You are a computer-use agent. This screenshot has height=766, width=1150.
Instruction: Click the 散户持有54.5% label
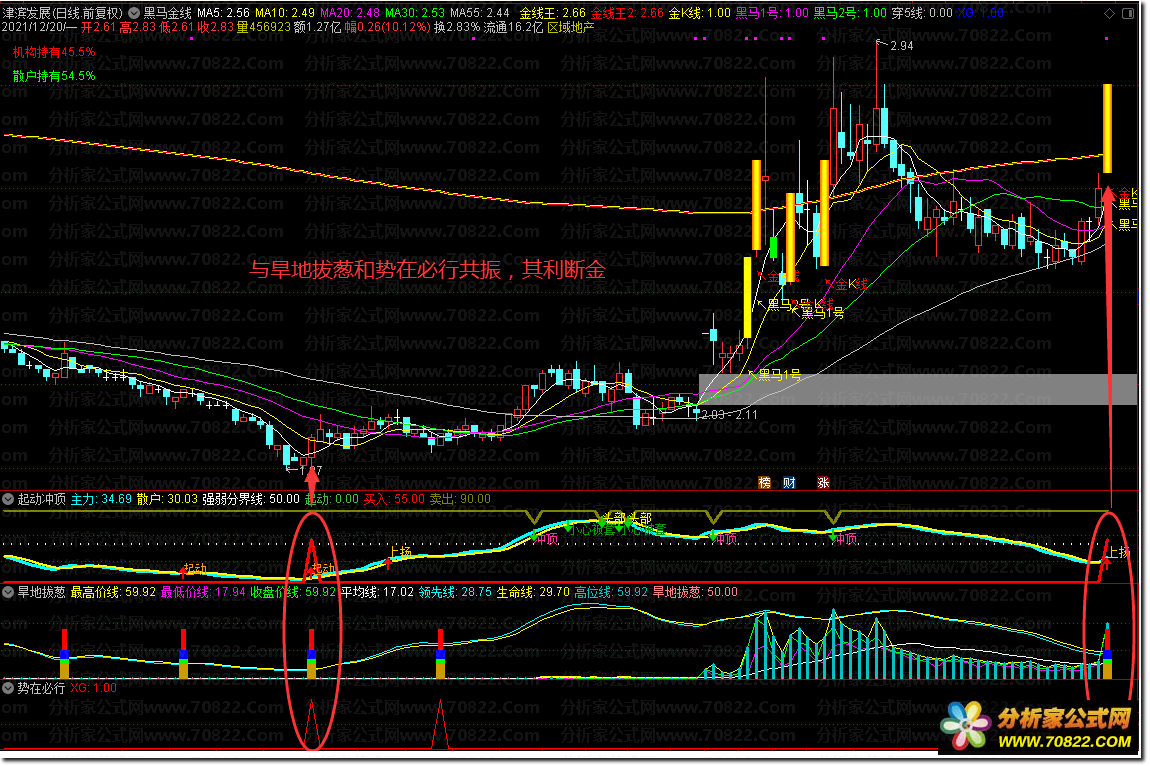(x=54, y=76)
